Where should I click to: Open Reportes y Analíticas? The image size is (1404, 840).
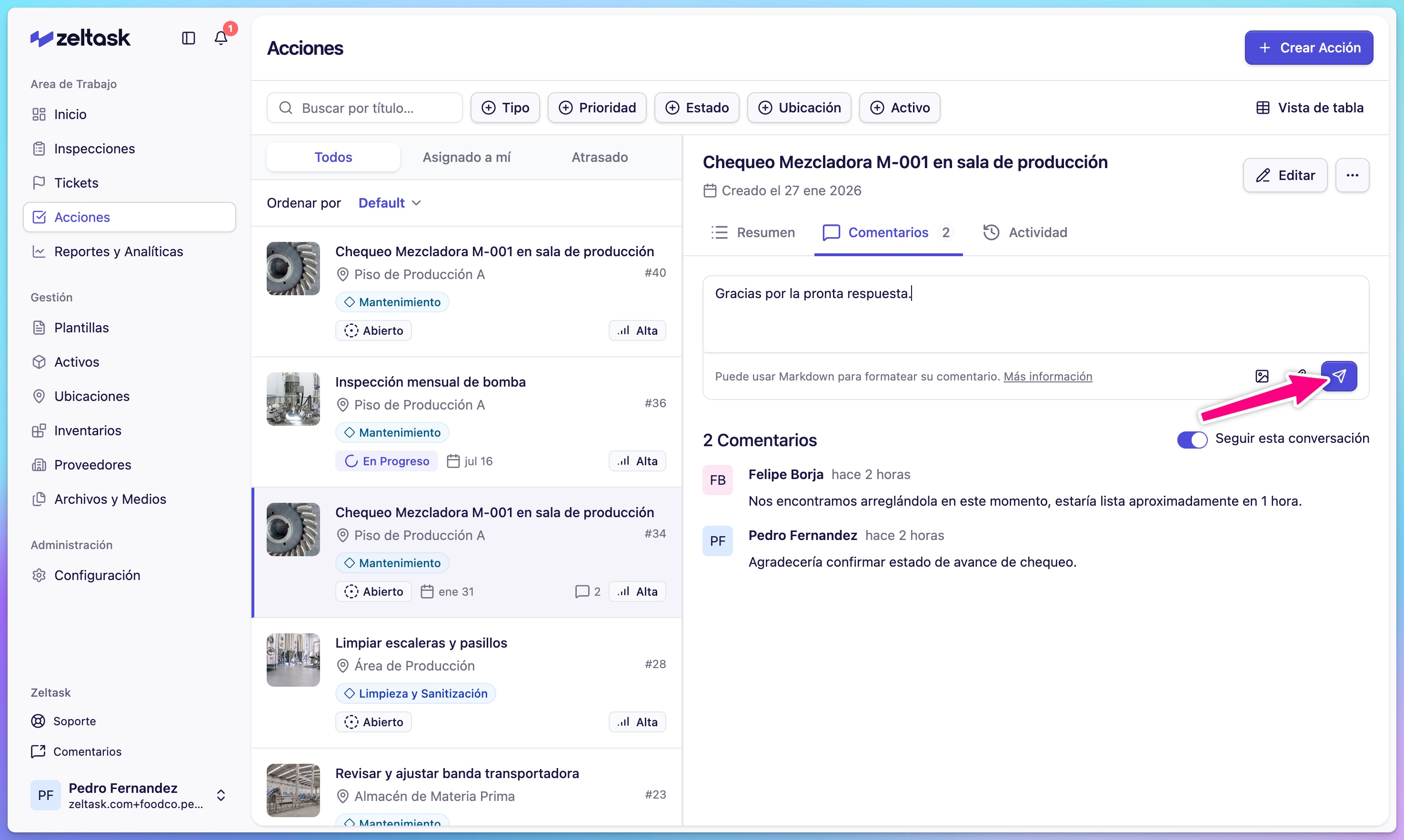coord(129,251)
